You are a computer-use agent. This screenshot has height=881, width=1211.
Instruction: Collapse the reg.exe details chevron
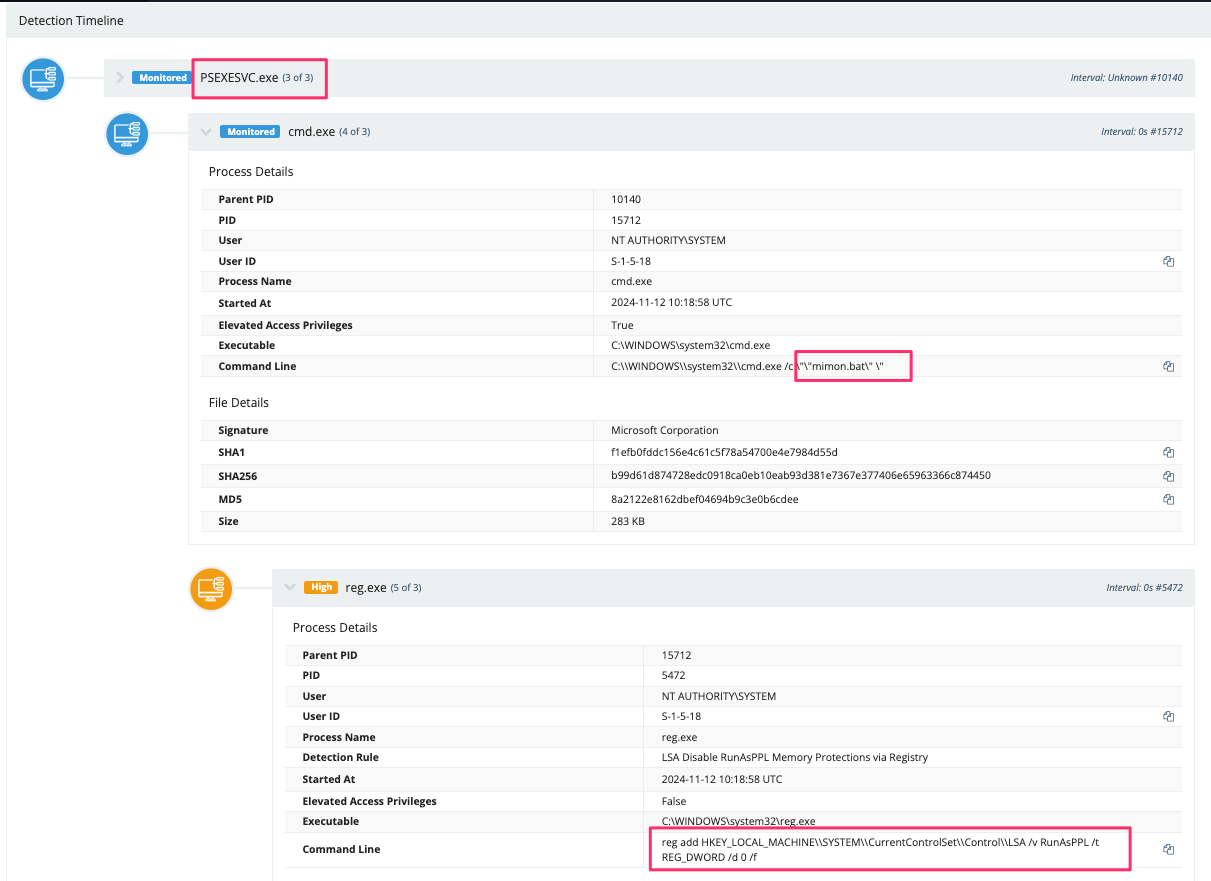pyautogui.click(x=289, y=588)
